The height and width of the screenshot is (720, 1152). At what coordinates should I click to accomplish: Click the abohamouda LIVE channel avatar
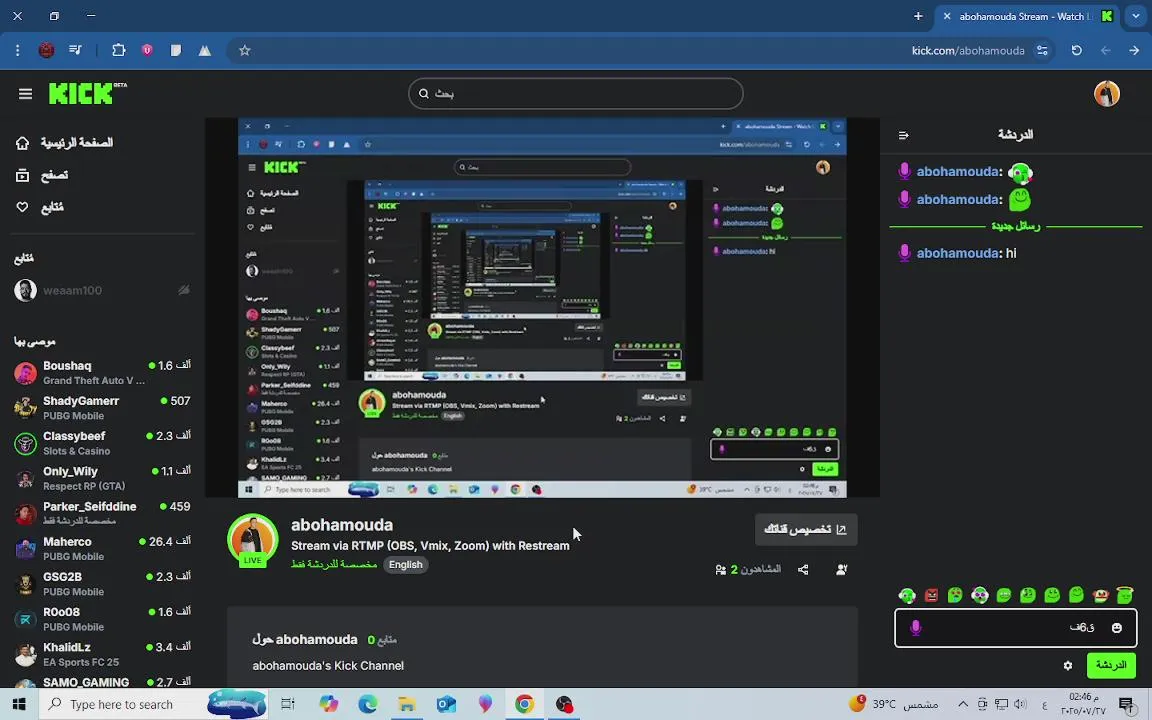coord(253,540)
